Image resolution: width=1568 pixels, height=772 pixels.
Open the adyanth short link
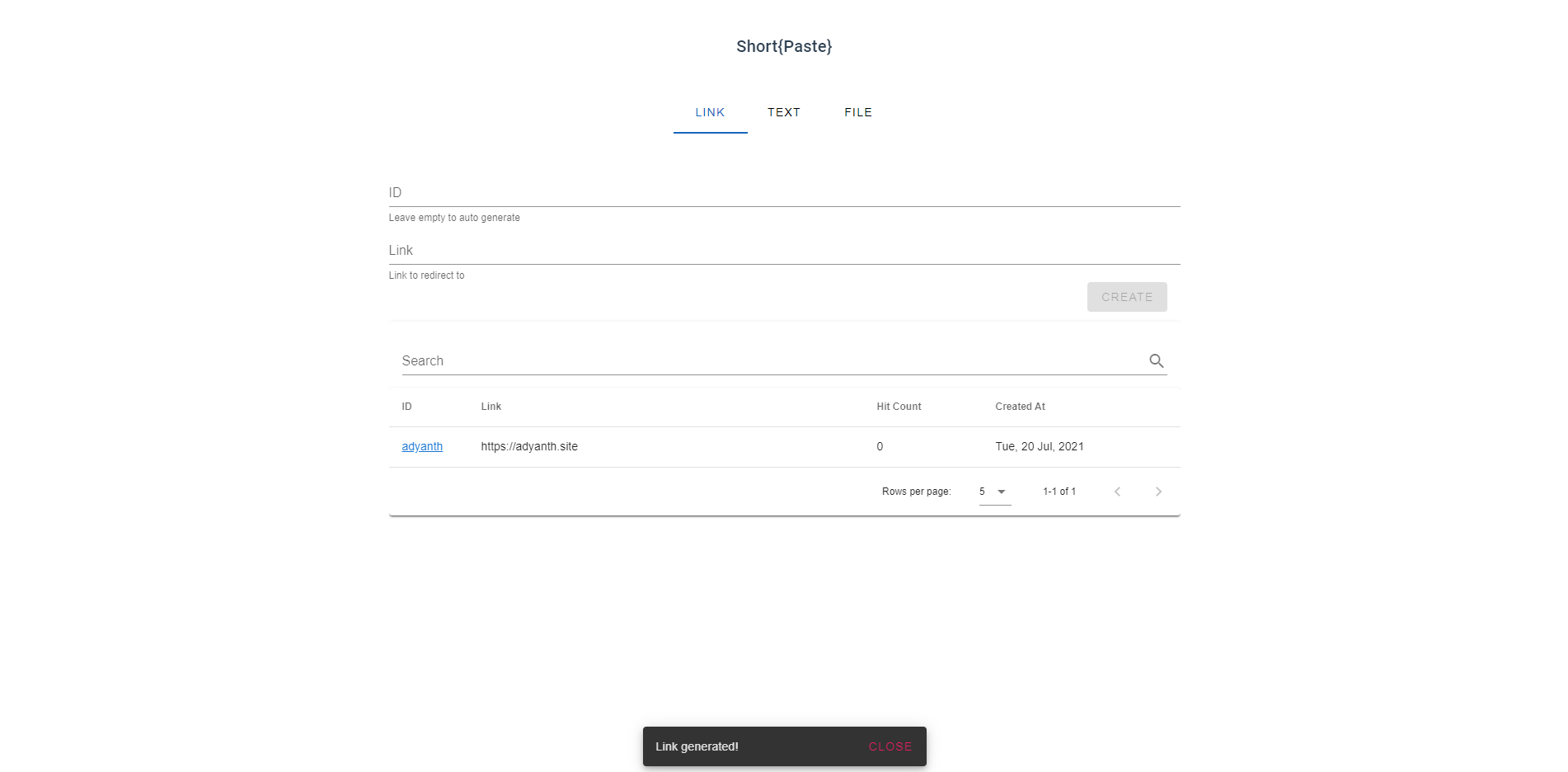(x=422, y=446)
